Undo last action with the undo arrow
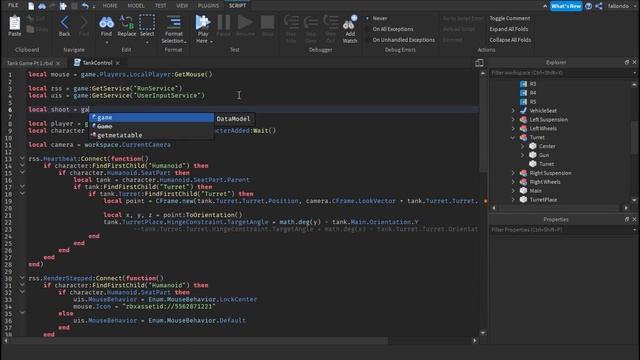Image resolution: width=640 pixels, height=360 pixels. pyautogui.click(x=85, y=6)
